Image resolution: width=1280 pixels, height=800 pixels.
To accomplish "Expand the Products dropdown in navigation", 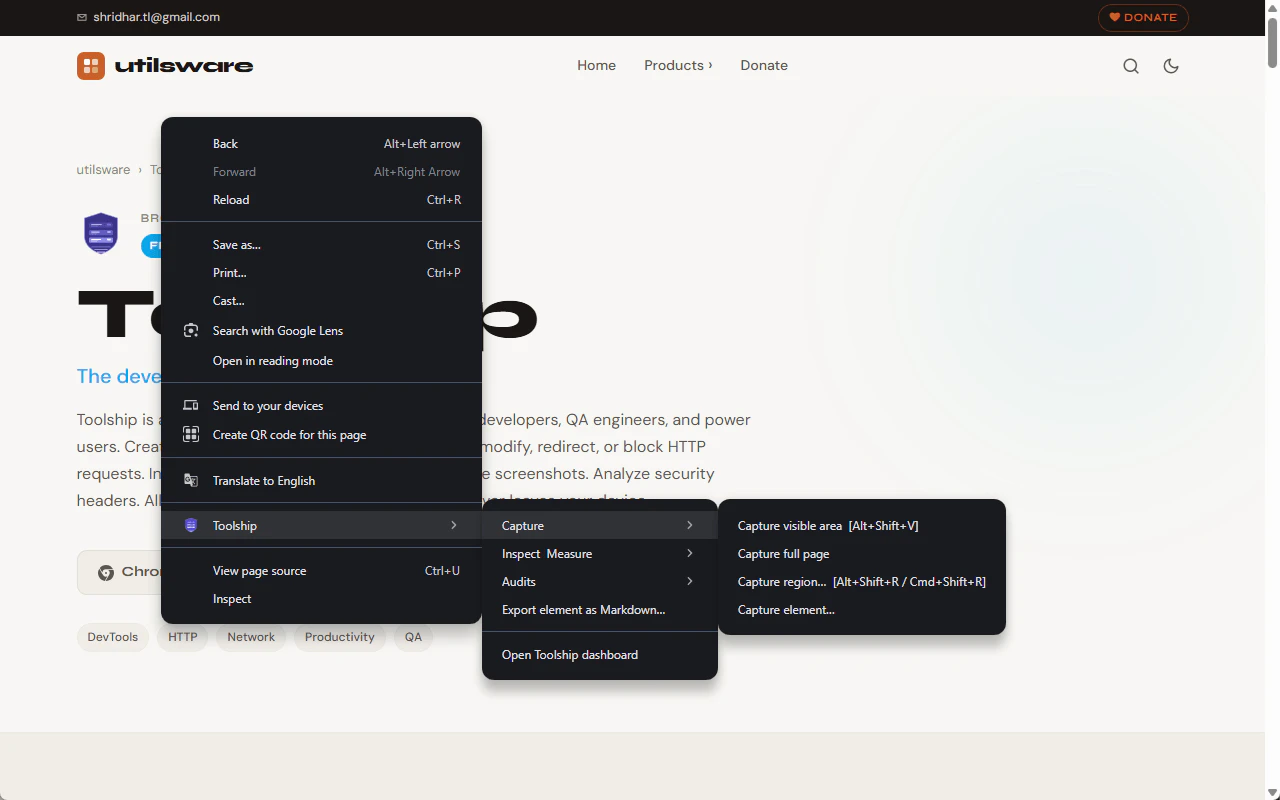I will click(678, 65).
